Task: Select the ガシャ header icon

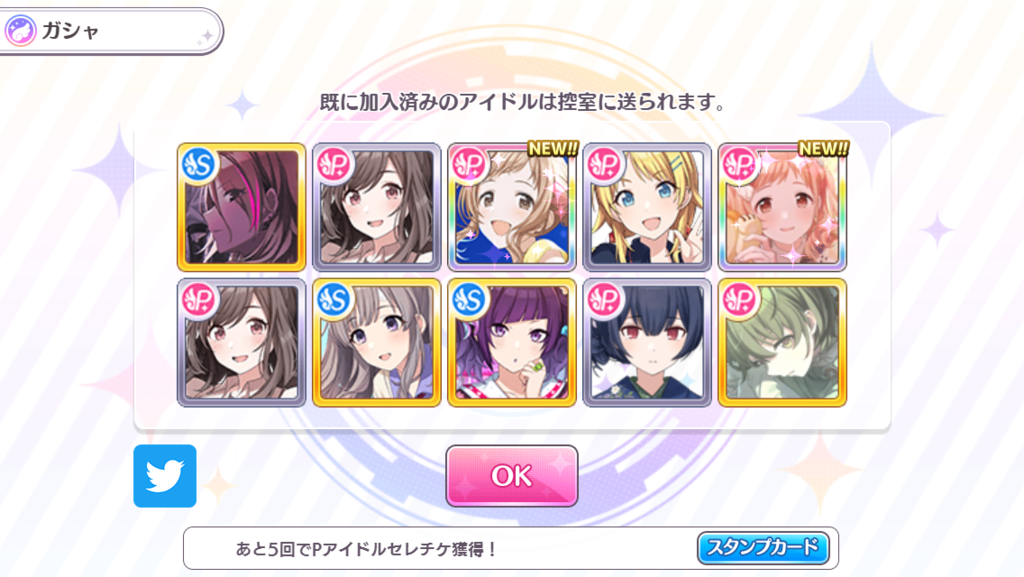Action: click(x=20, y=31)
